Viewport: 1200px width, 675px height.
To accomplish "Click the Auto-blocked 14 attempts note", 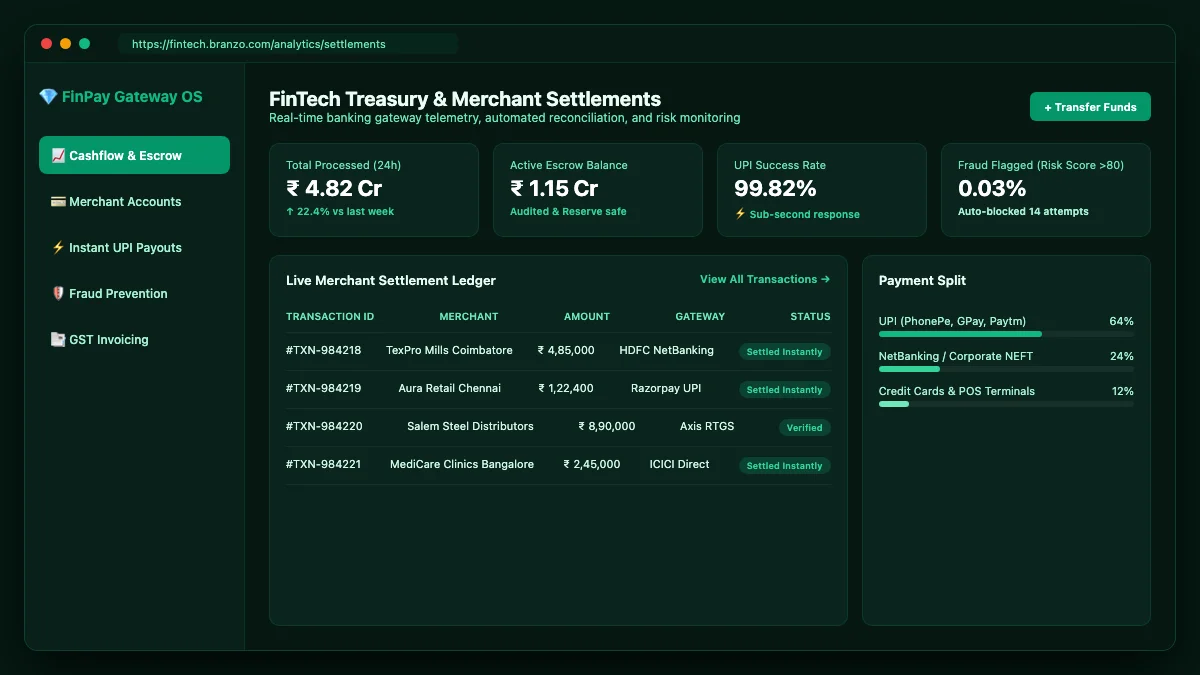I will point(1023,212).
